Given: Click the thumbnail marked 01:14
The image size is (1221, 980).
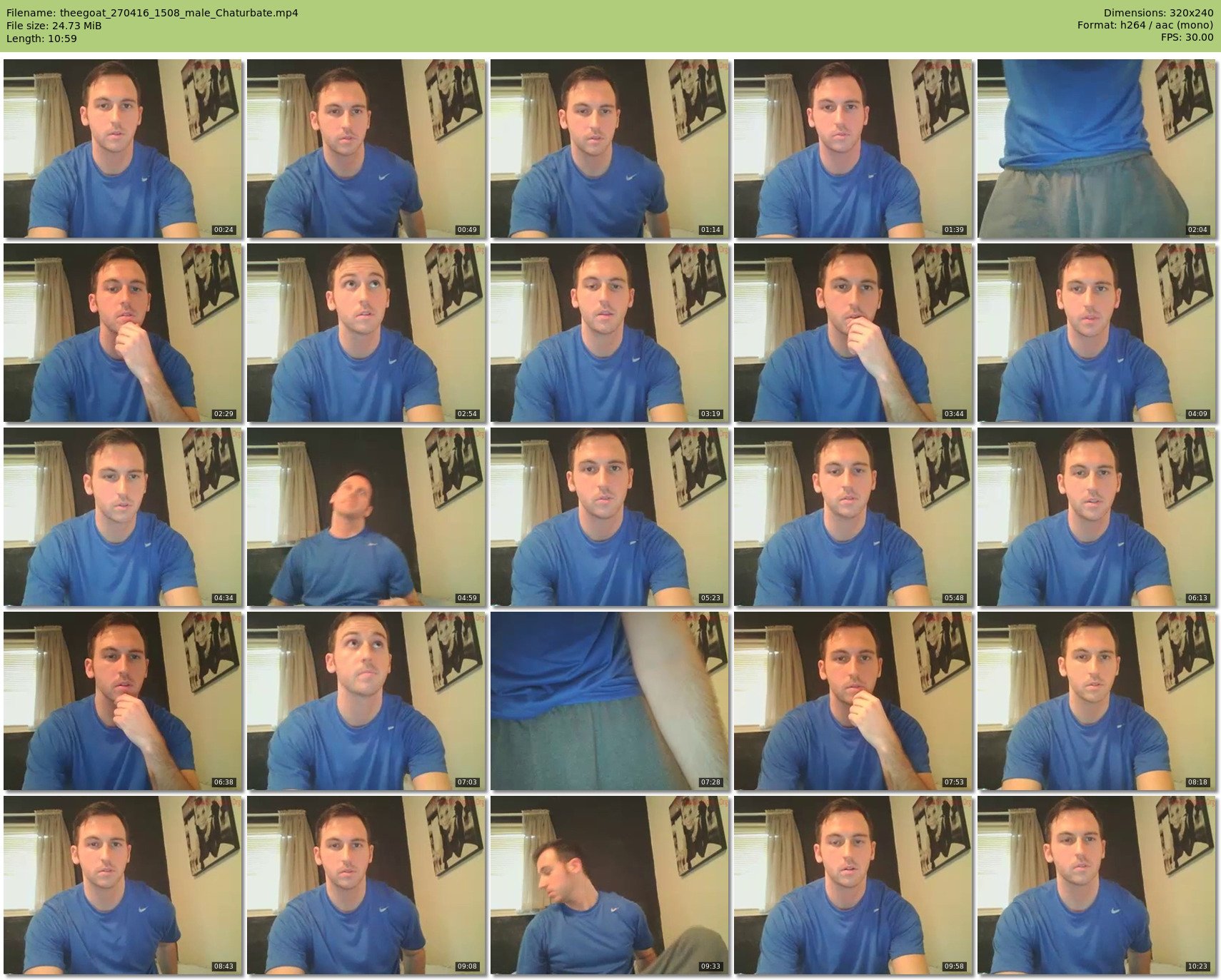Looking at the screenshot, I should [x=610, y=148].
